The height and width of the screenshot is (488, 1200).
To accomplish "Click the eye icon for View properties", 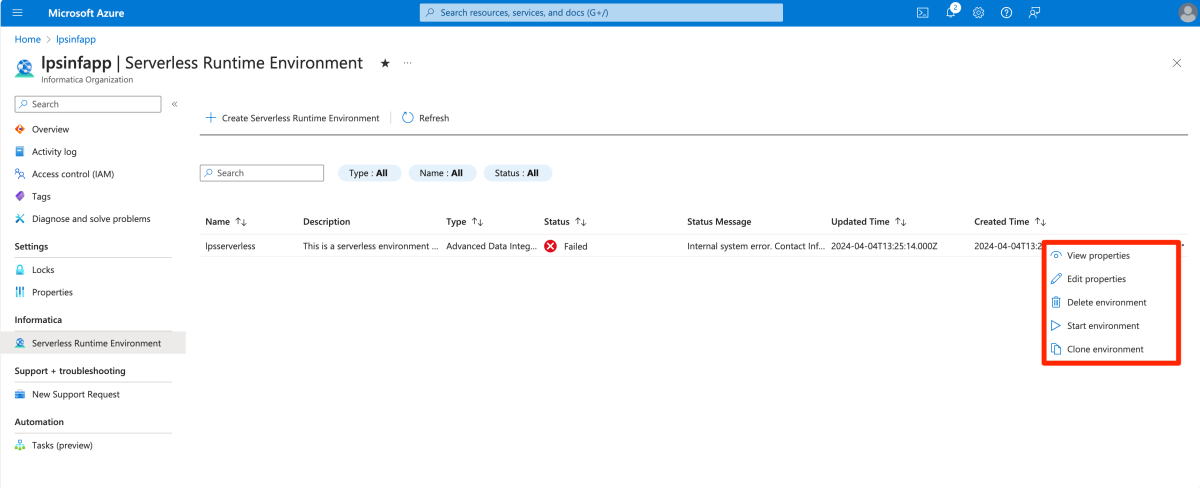I will pos(1056,256).
